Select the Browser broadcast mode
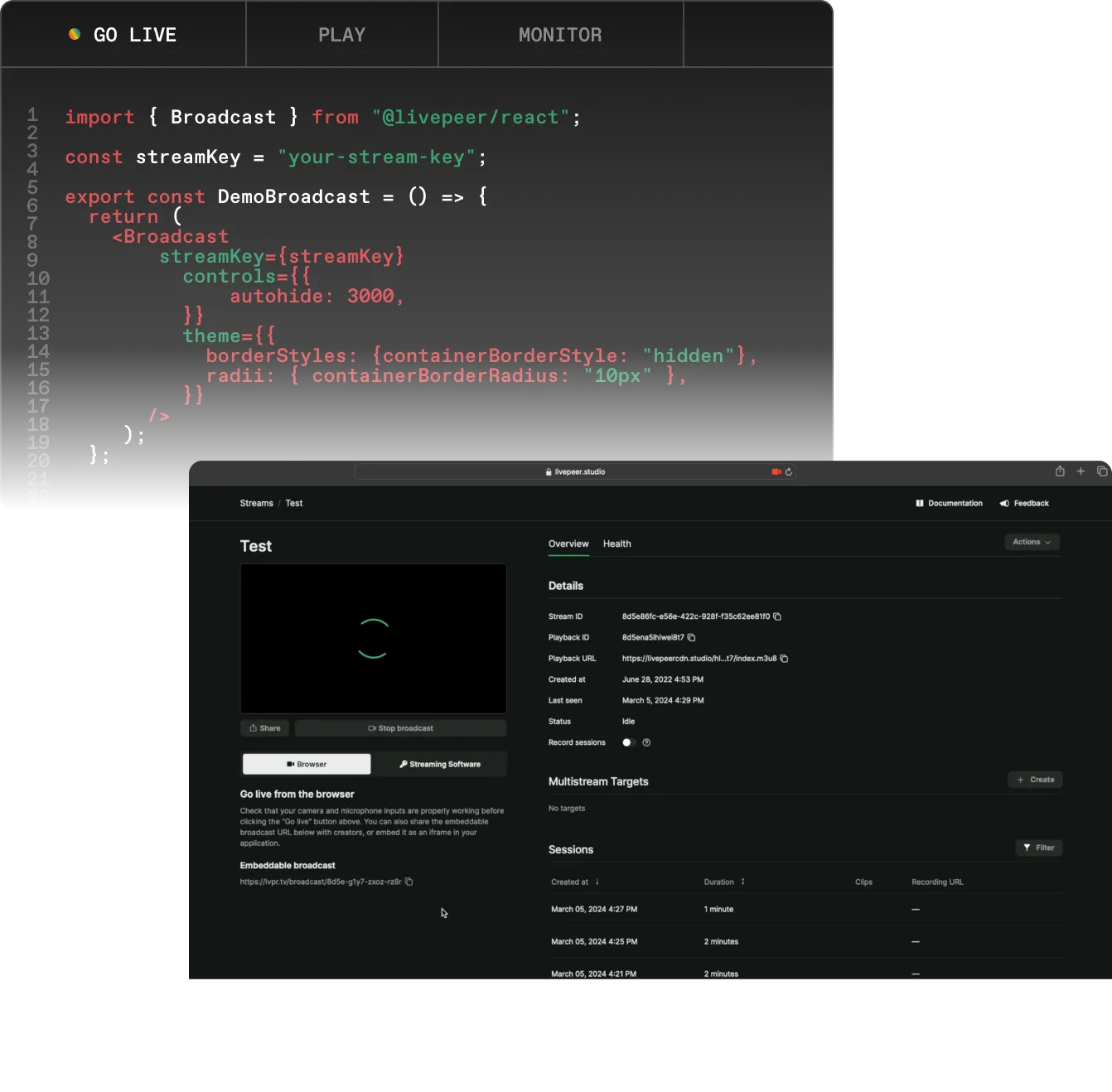 click(306, 764)
